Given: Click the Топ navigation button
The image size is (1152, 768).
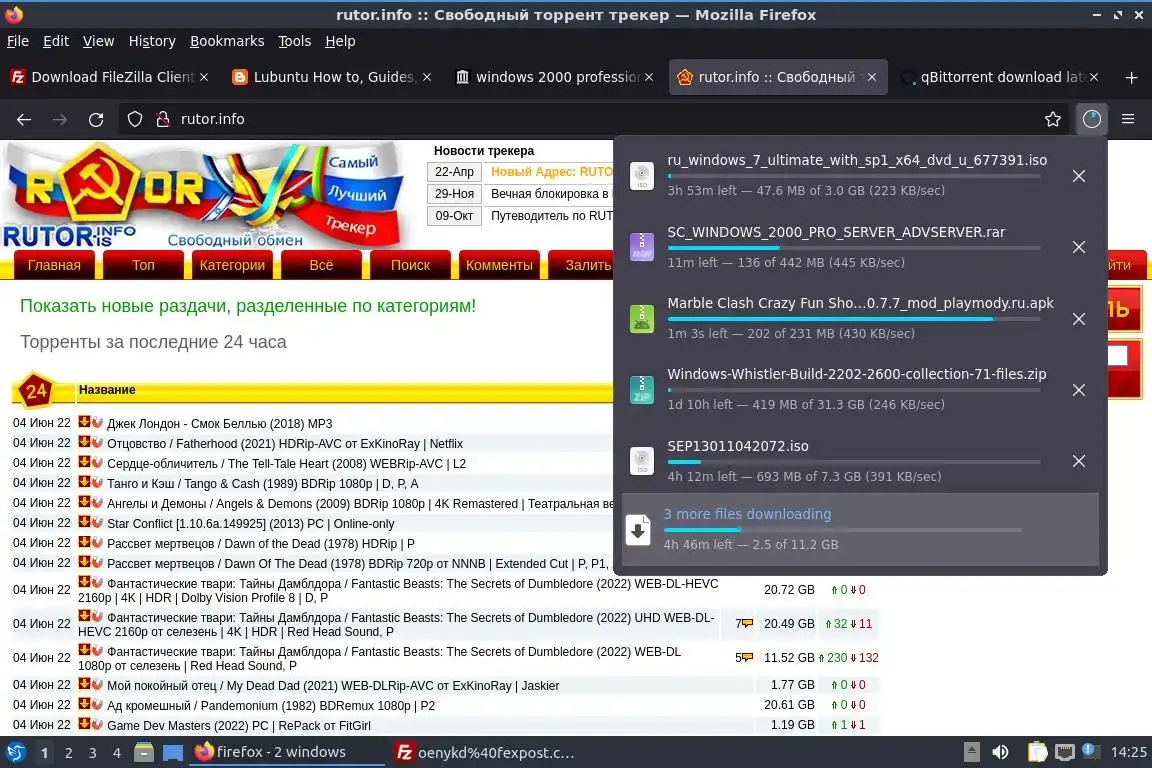Looking at the screenshot, I should click(x=143, y=265).
